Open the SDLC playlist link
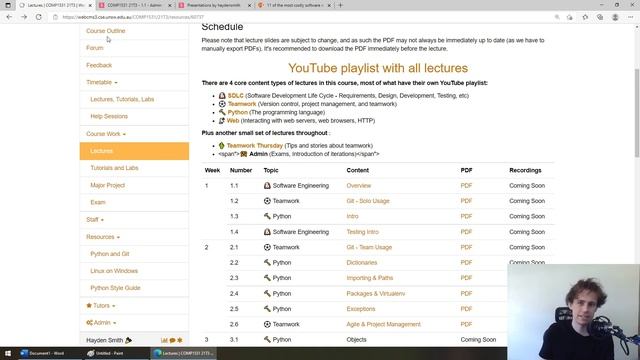This screenshot has height=360, width=640. pyautogui.click(x=236, y=96)
